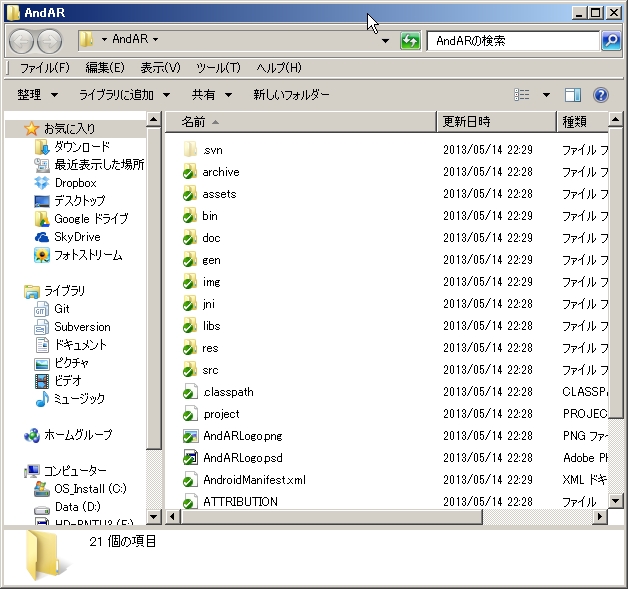
Task: Select the .classpath file
Action: coord(228,392)
